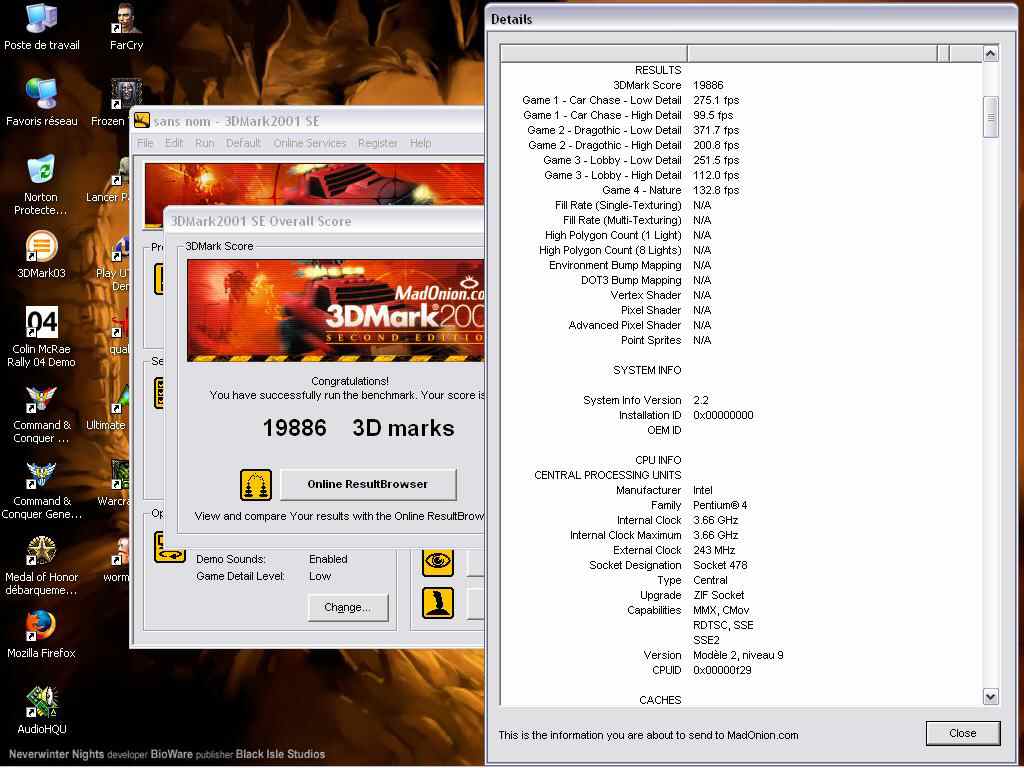The width and height of the screenshot is (1024, 768).
Task: Click the Change... button under Game Detail Level
Action: (348, 607)
